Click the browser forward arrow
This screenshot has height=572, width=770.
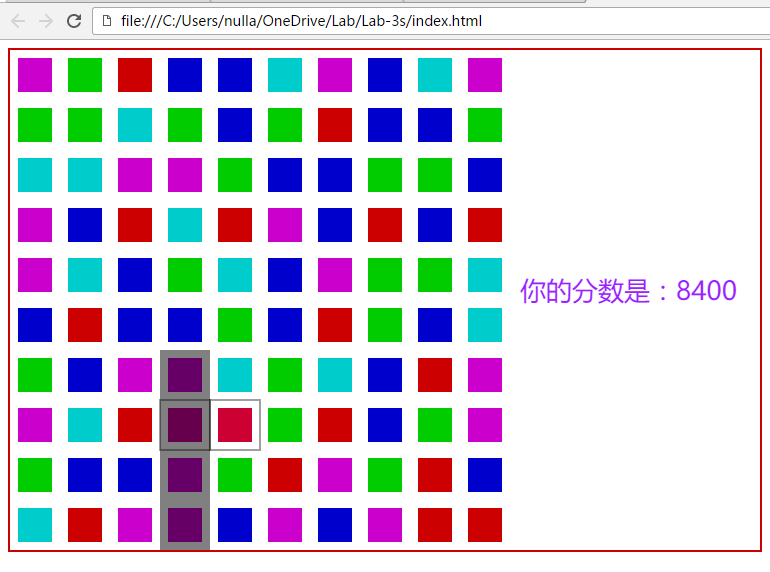[45, 21]
